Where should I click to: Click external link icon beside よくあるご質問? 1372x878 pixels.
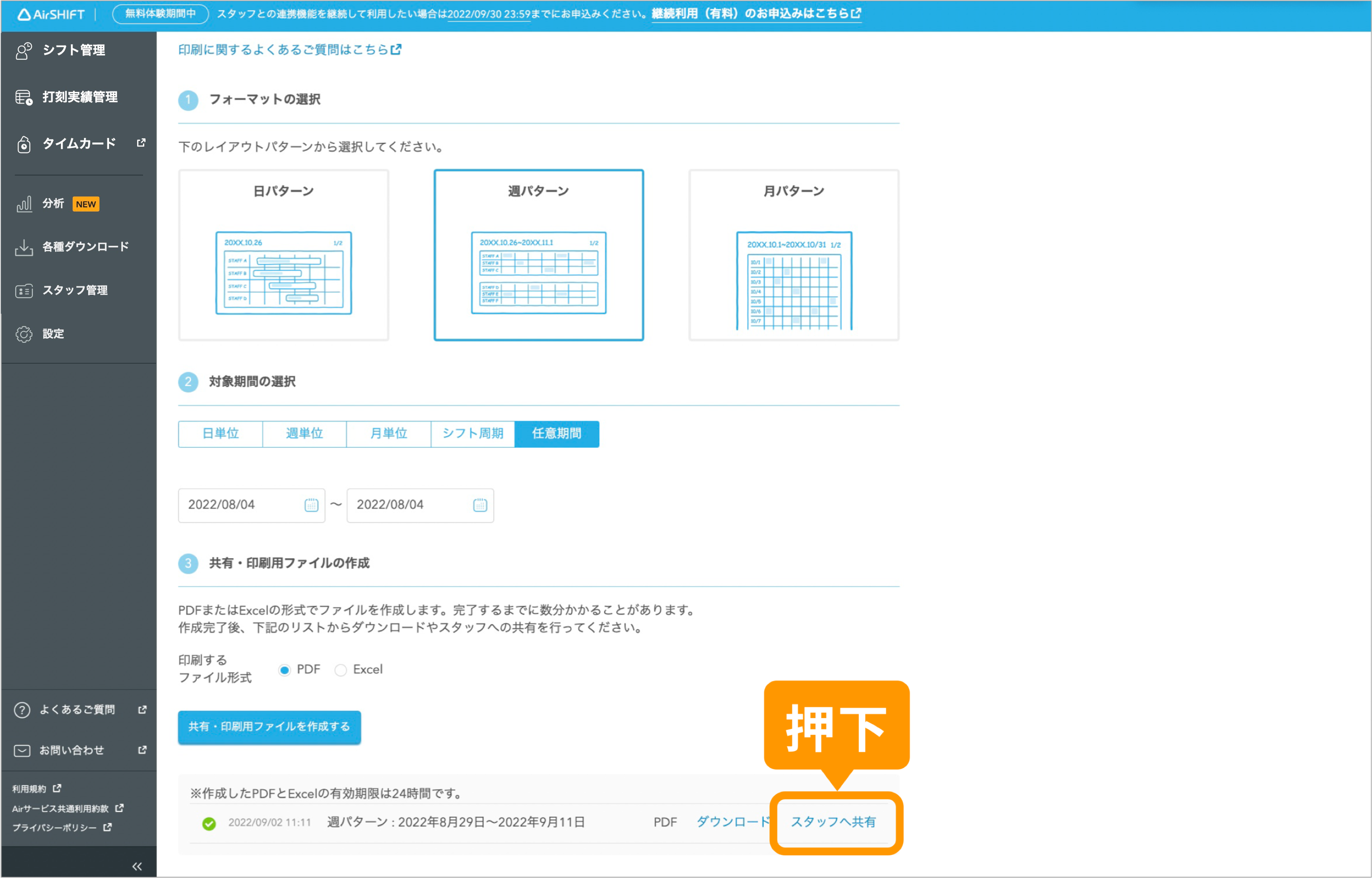pos(142,709)
